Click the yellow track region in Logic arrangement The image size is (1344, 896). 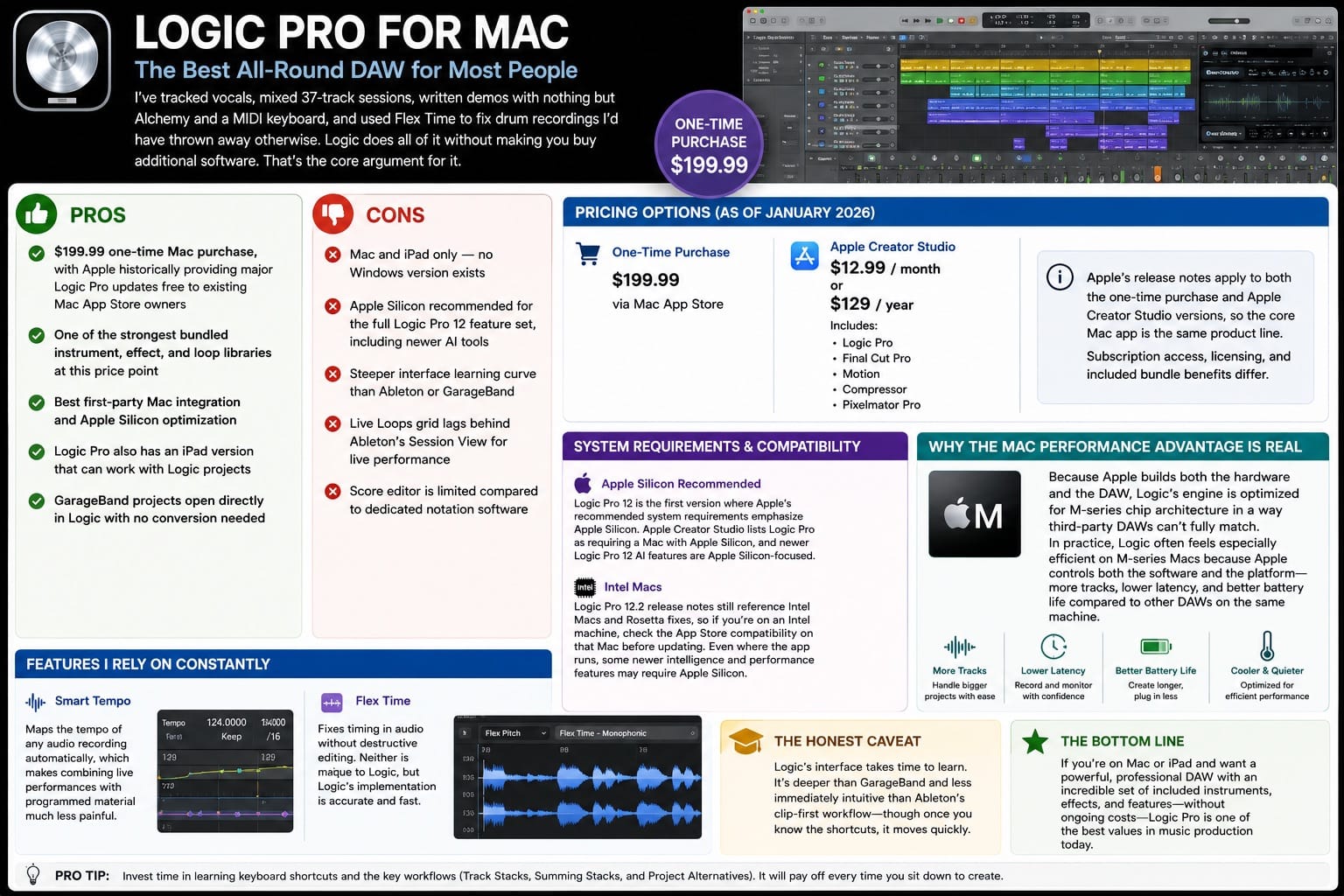1045,65
